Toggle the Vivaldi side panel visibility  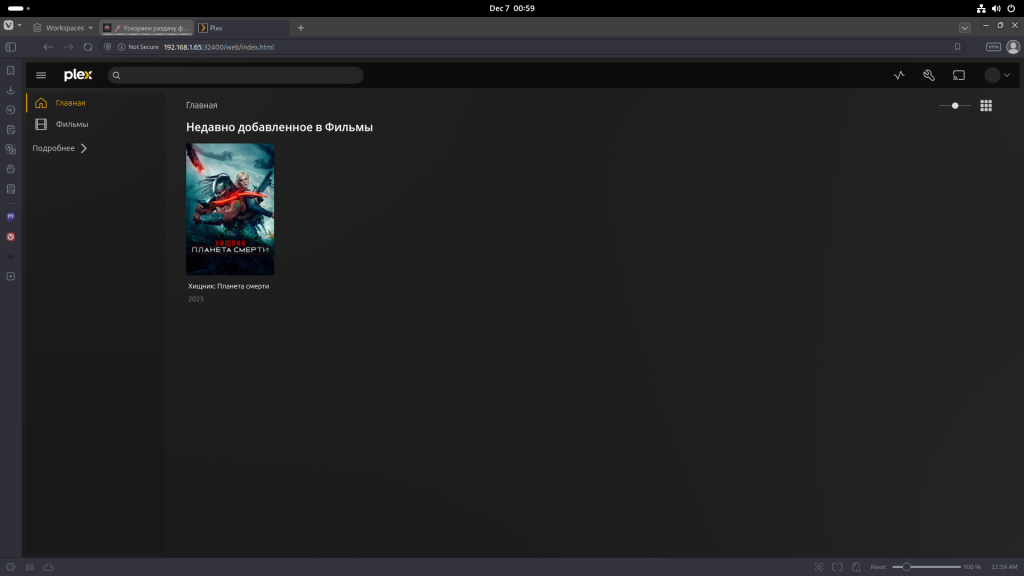11,47
